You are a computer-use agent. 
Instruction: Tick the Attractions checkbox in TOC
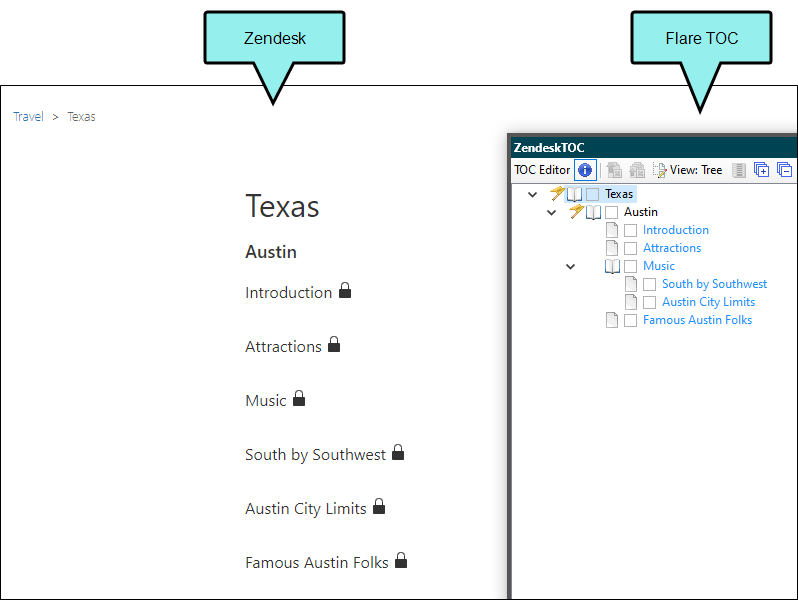pos(631,248)
